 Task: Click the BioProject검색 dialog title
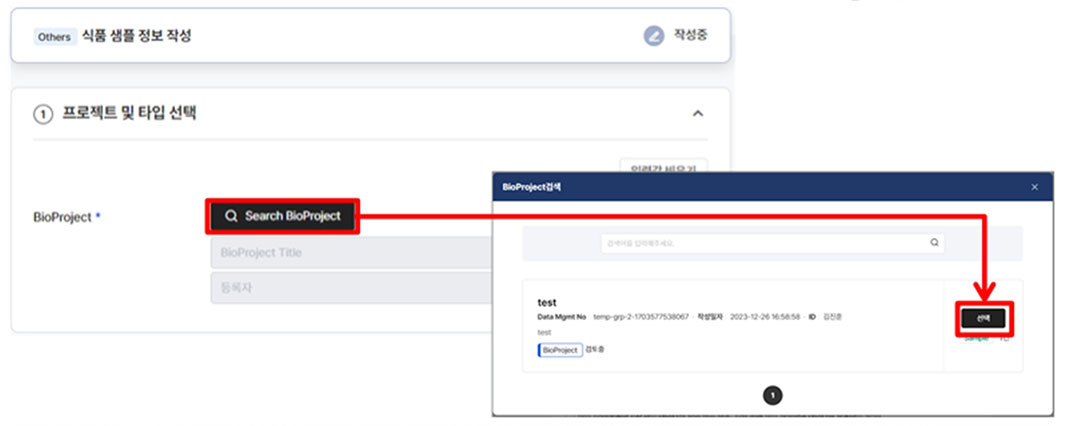(x=532, y=187)
